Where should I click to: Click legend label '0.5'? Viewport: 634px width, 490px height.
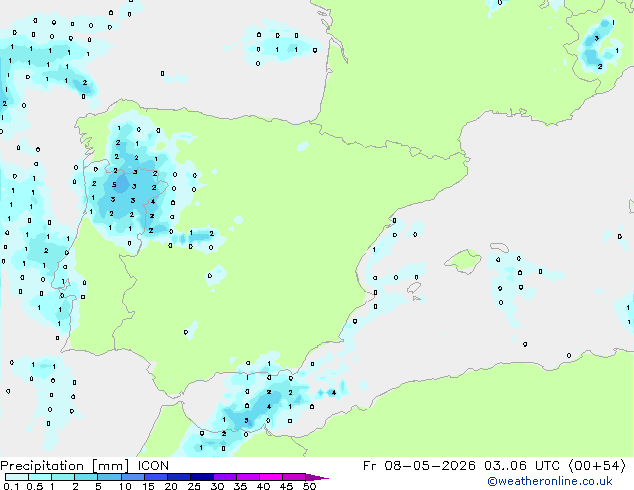pos(35,486)
